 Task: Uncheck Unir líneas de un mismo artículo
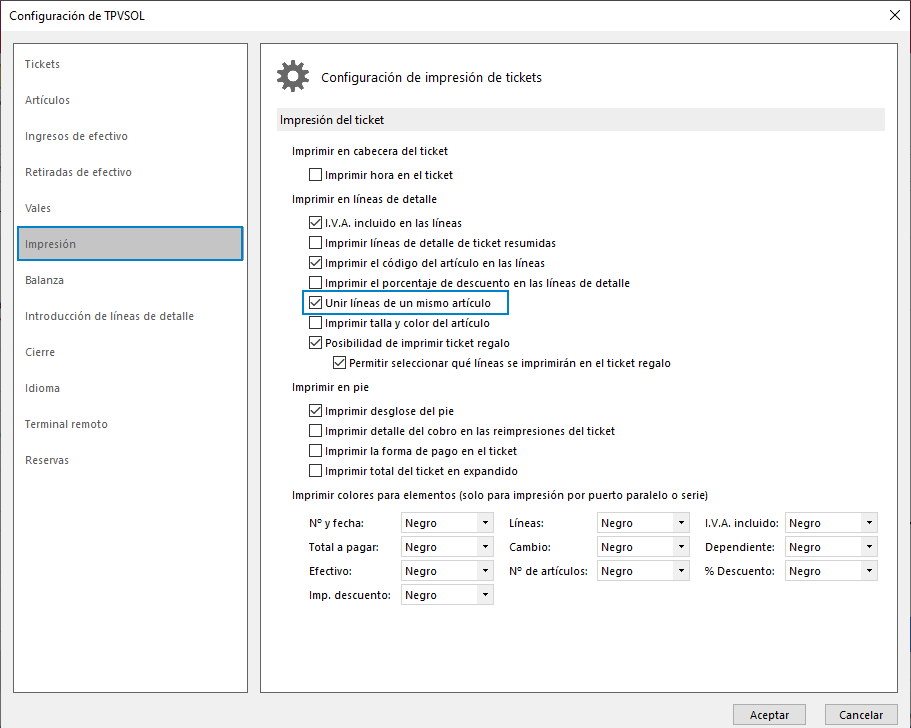315,303
